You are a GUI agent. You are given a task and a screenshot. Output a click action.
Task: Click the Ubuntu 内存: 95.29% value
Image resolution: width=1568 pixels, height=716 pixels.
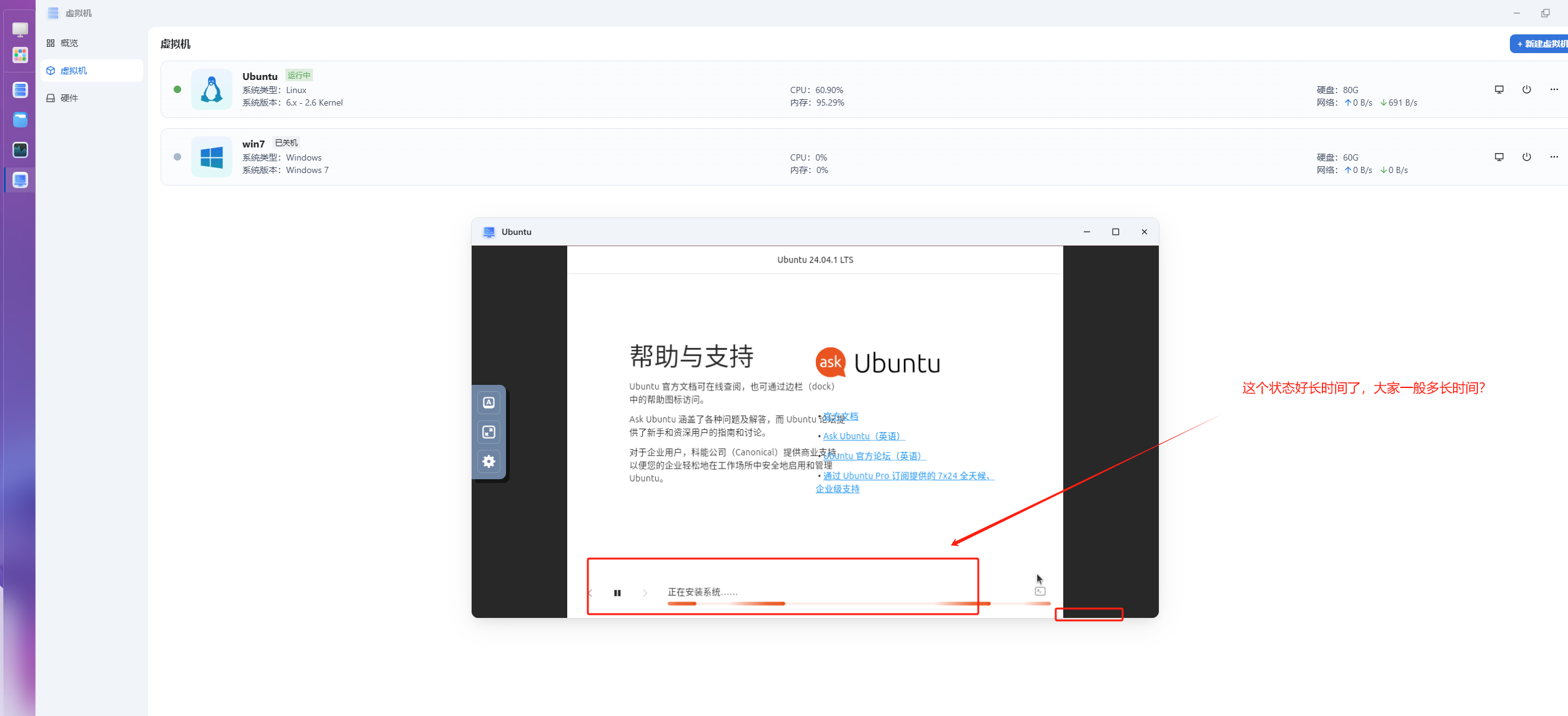[x=817, y=102]
